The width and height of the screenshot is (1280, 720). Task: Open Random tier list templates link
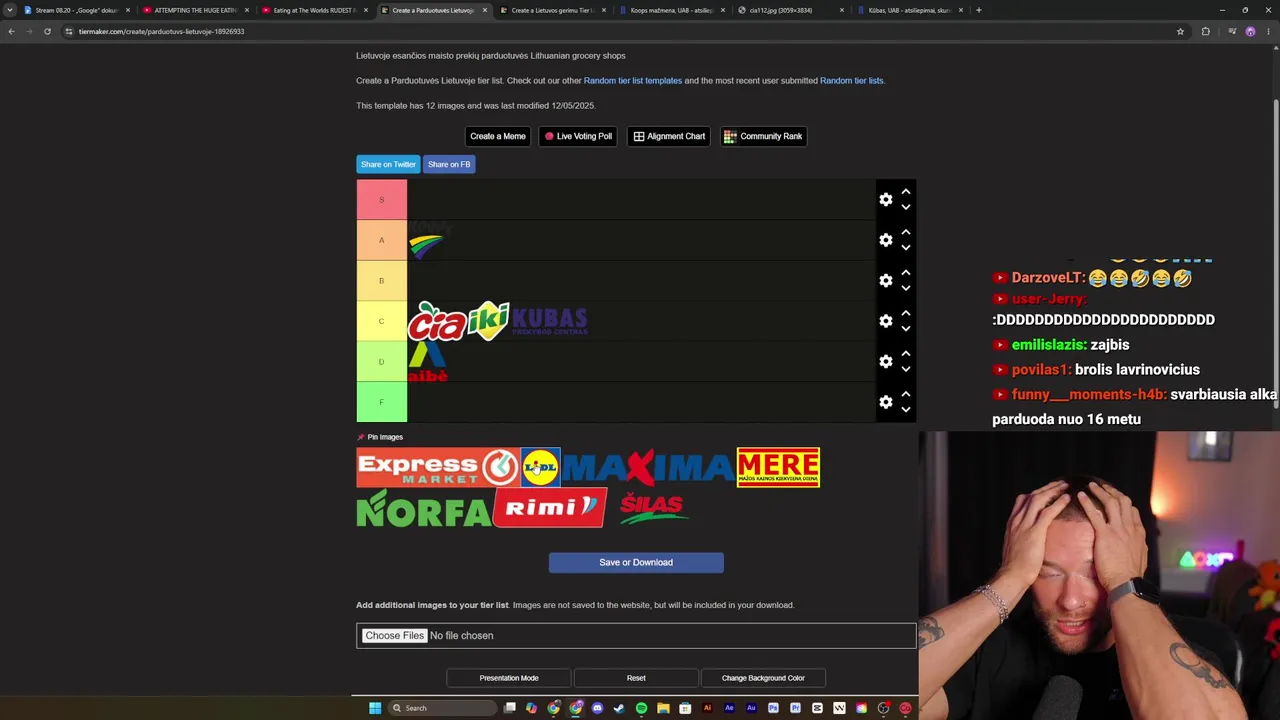(x=633, y=81)
